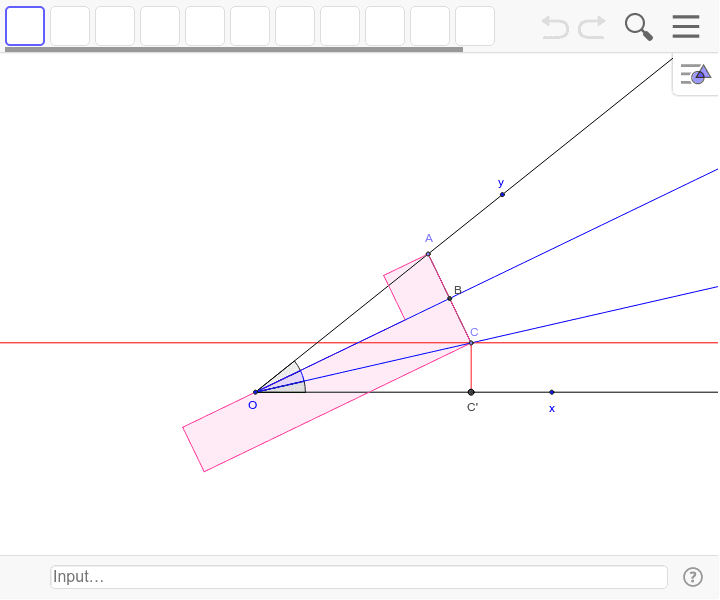Click the label text "C'"

pyautogui.click(x=472, y=407)
